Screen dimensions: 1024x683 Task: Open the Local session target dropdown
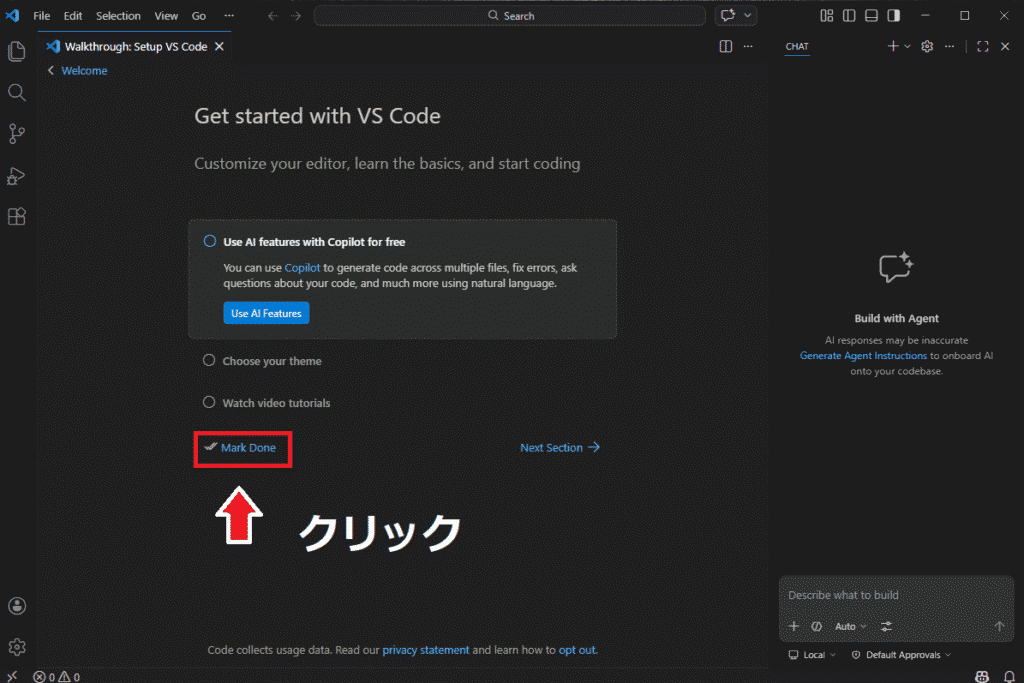pos(813,655)
